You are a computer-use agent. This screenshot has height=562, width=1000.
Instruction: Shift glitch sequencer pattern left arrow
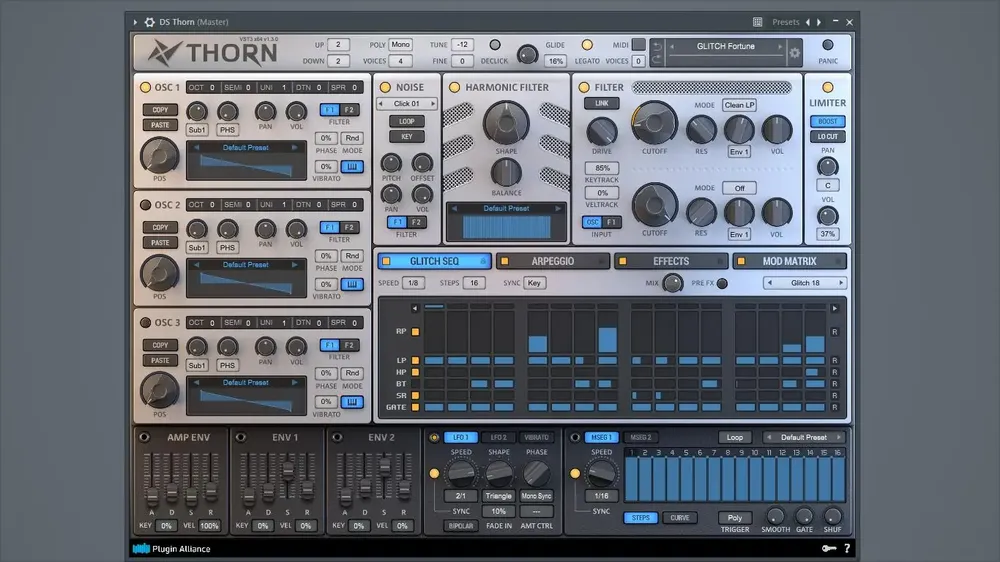coord(415,308)
